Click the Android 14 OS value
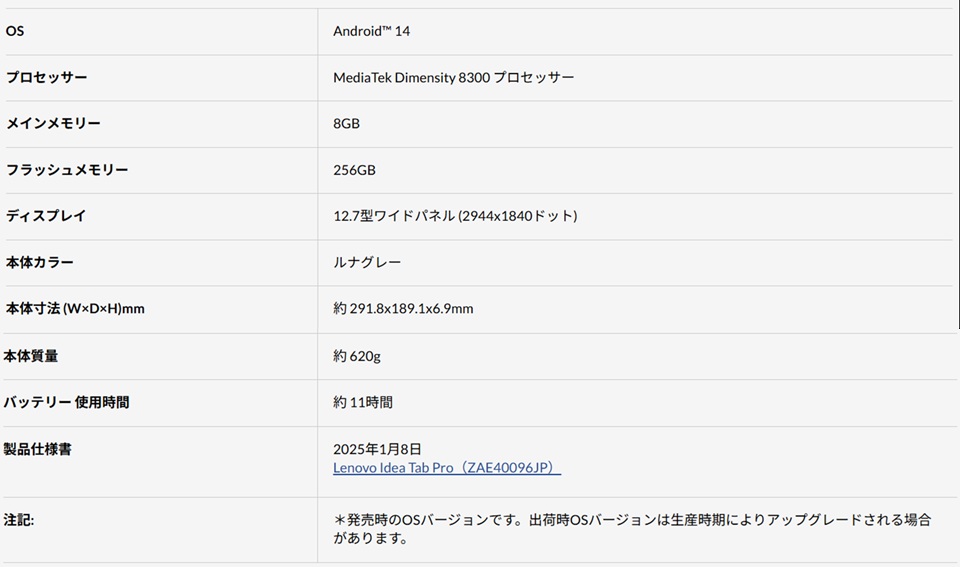The image size is (960, 567). pos(371,31)
